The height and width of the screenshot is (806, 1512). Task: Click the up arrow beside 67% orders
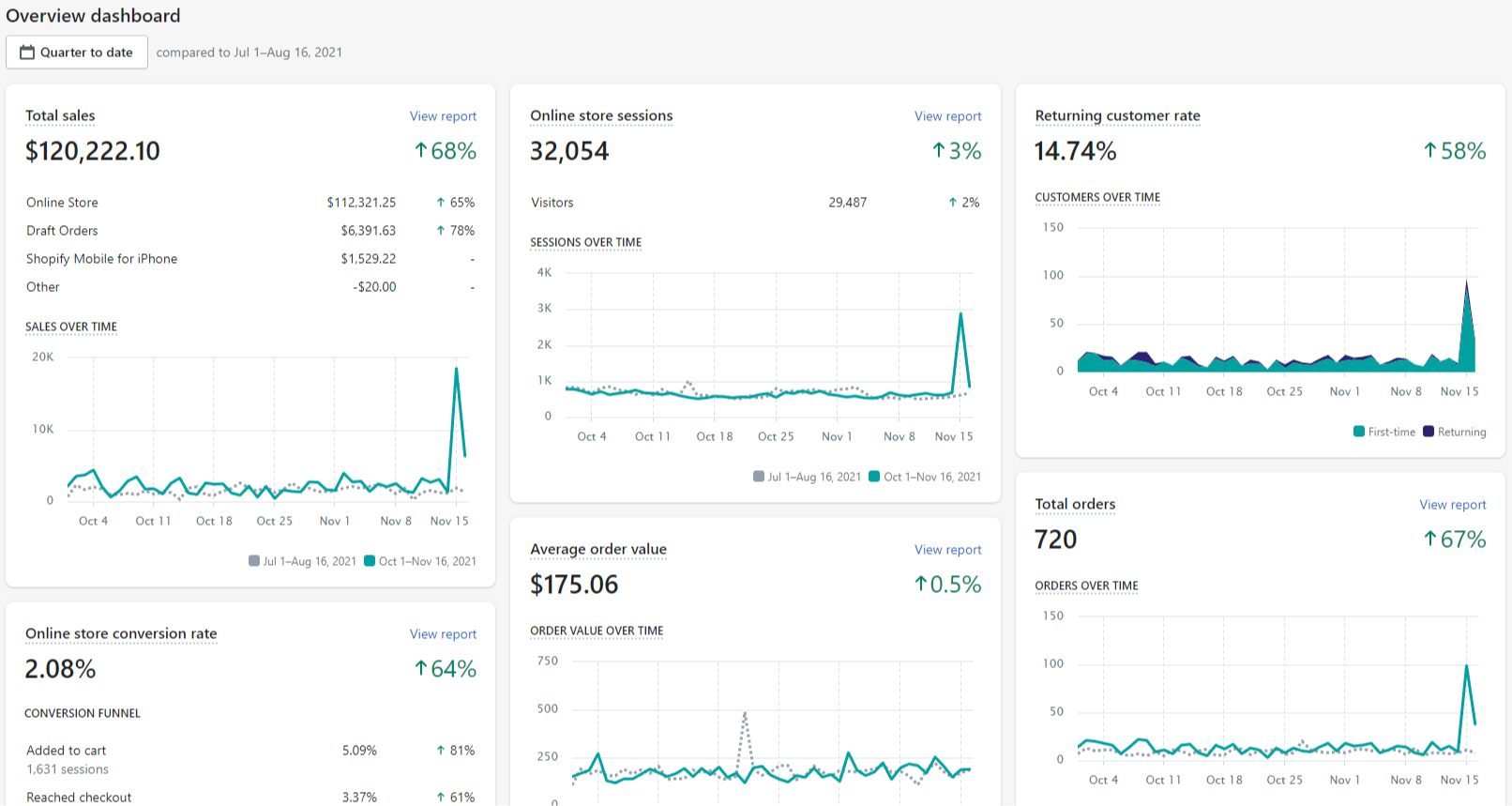pyautogui.click(x=1430, y=540)
